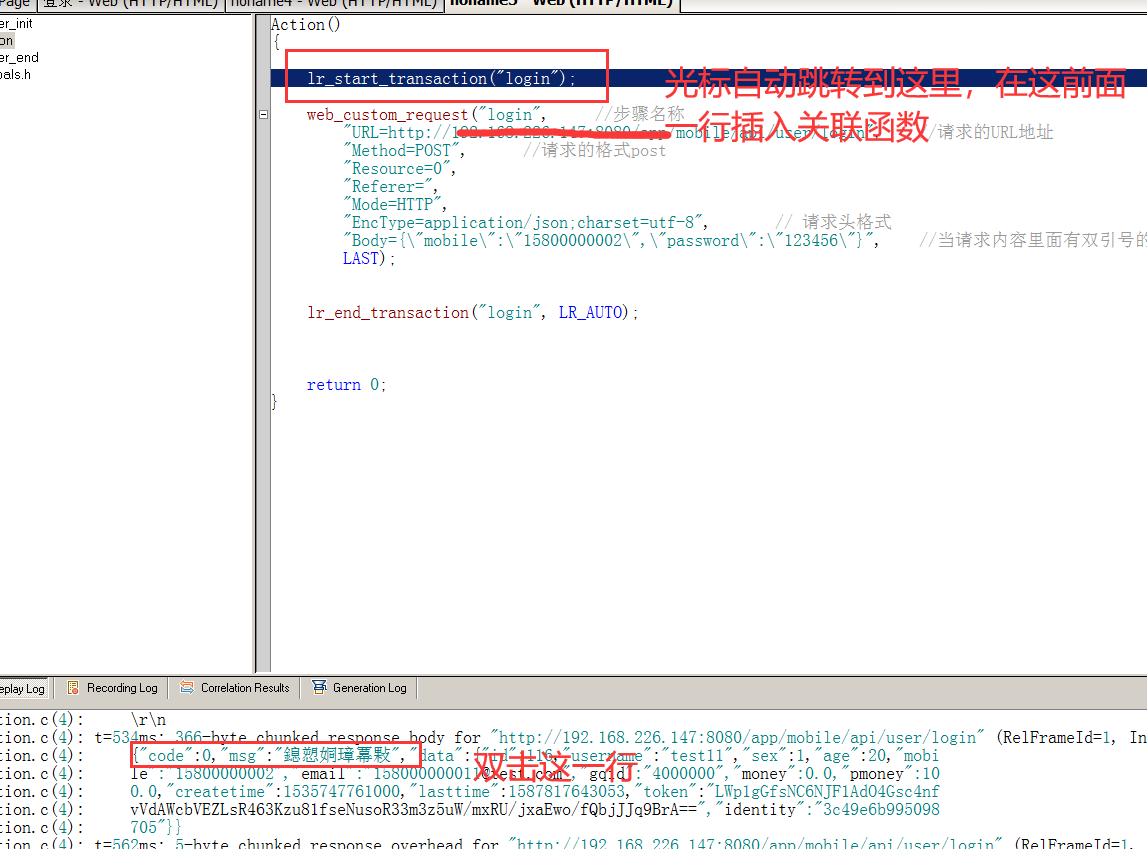Collapse the web_custom_request code block
The width and height of the screenshot is (1147, 849).
[263, 115]
